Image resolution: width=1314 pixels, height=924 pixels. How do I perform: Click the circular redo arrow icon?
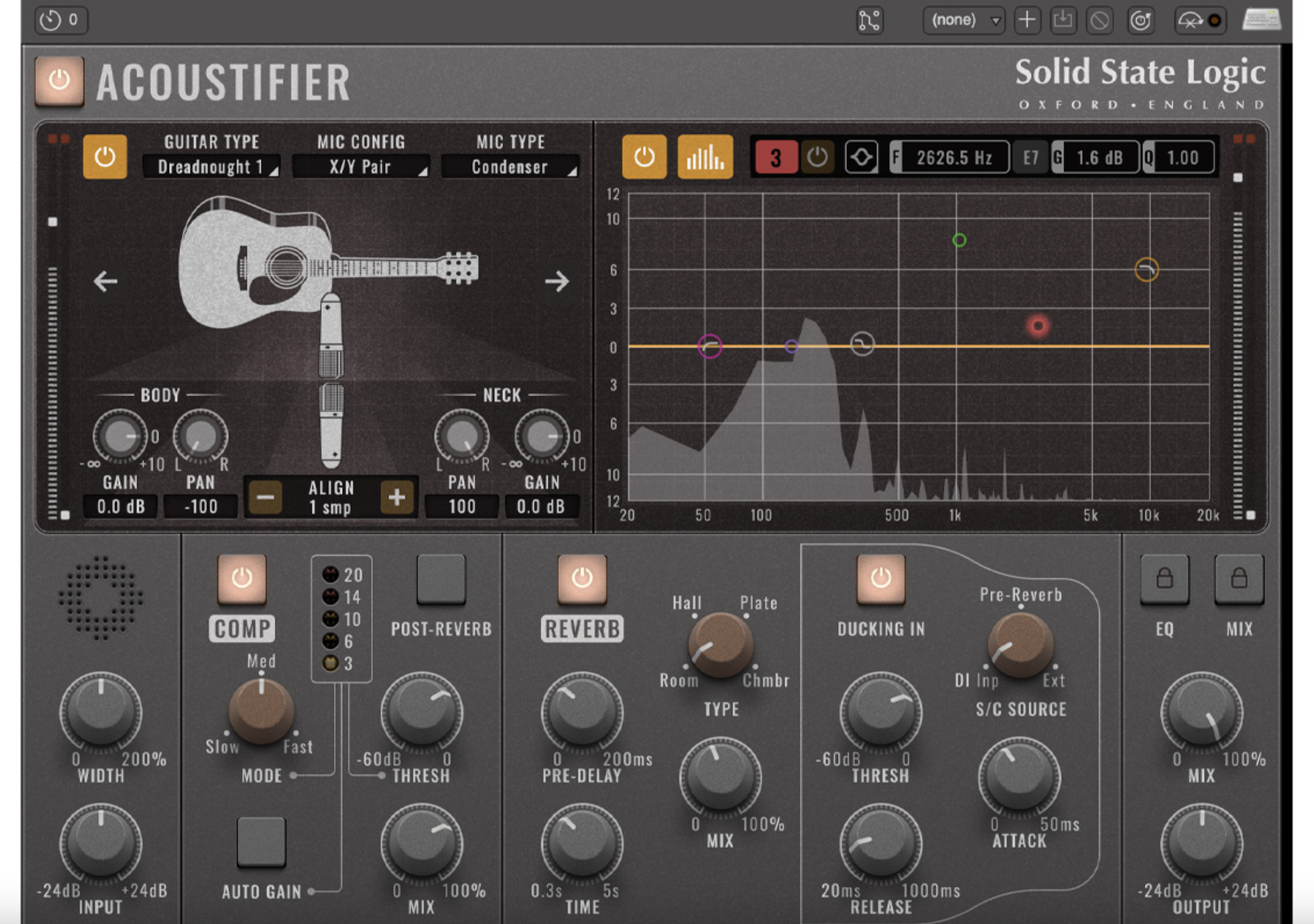(1141, 19)
